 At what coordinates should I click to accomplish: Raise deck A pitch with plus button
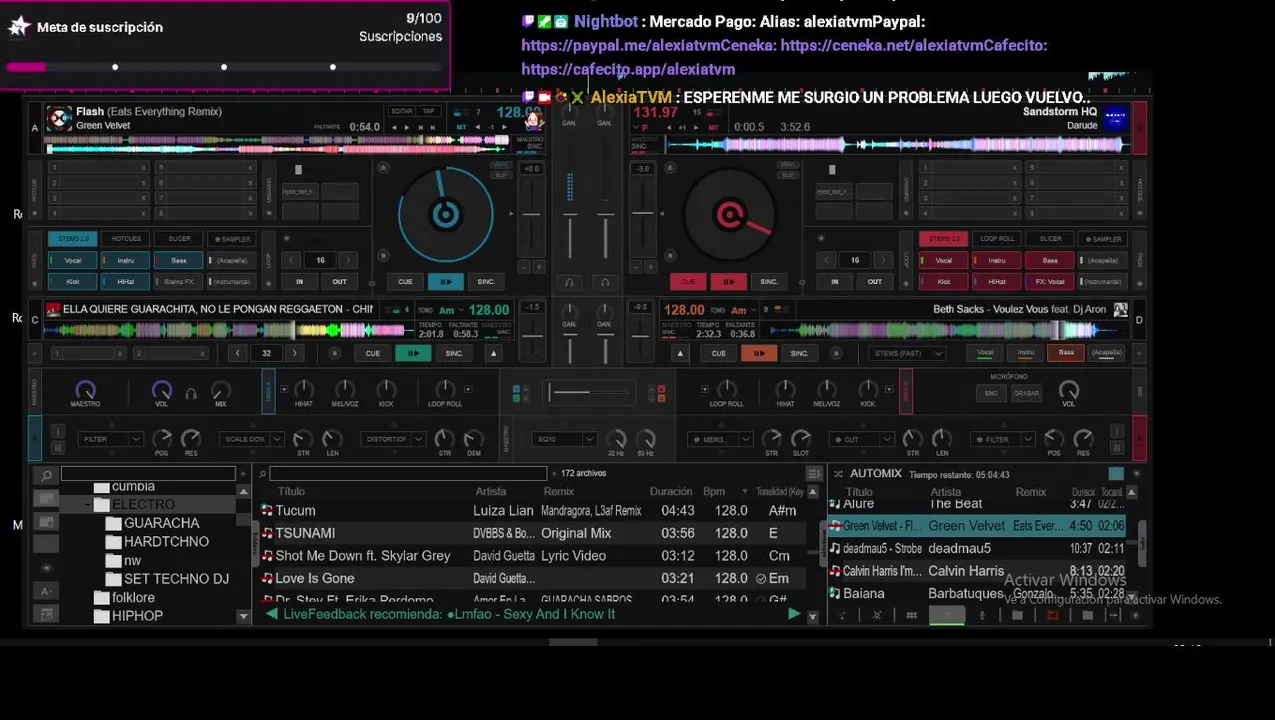coord(539,267)
